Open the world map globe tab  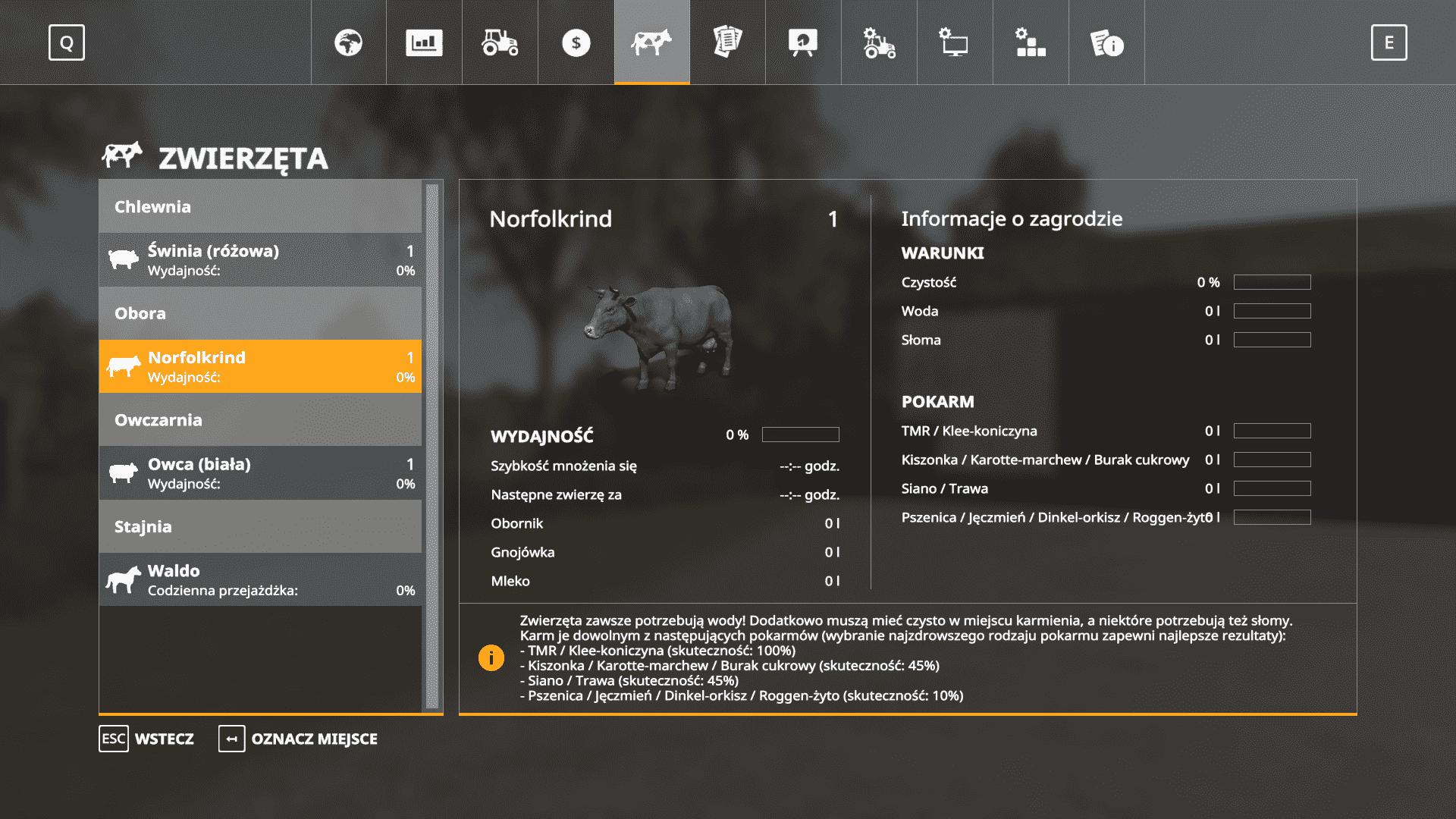[349, 42]
